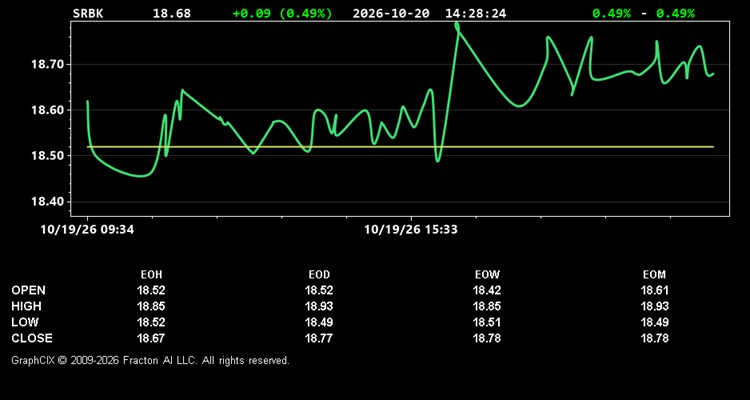
Task: Select the EOD LOW value 18.49
Action: click(319, 322)
